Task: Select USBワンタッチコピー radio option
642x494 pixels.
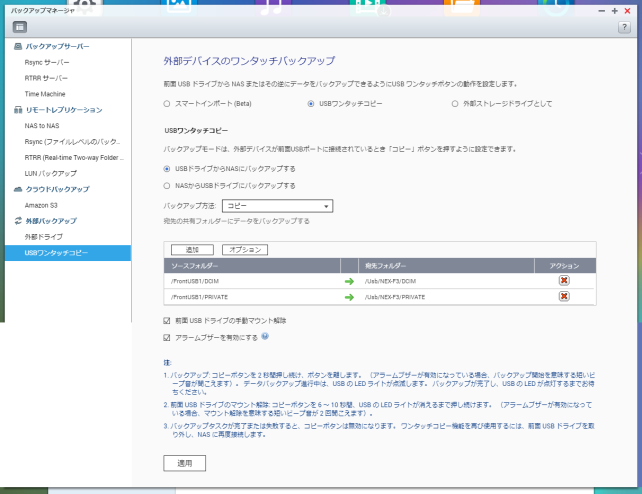Action: pyautogui.click(x=311, y=104)
